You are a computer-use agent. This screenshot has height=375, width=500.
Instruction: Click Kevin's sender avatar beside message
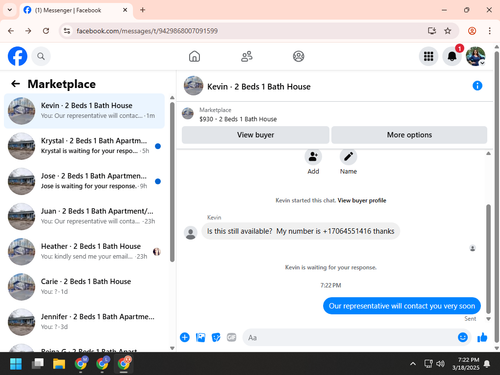(x=191, y=233)
